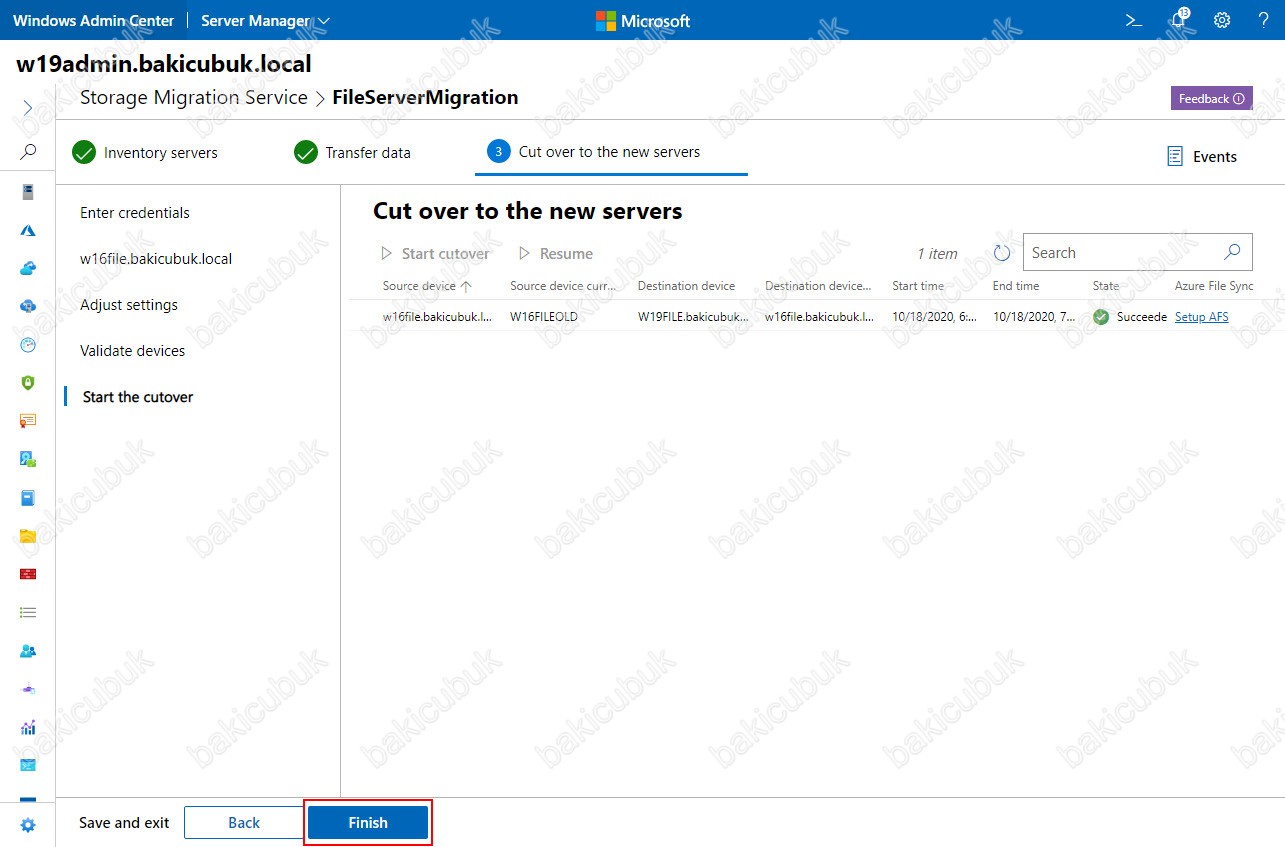Open the red Firewall brick icon
Screen dimensions: 1285x847
click(x=28, y=574)
